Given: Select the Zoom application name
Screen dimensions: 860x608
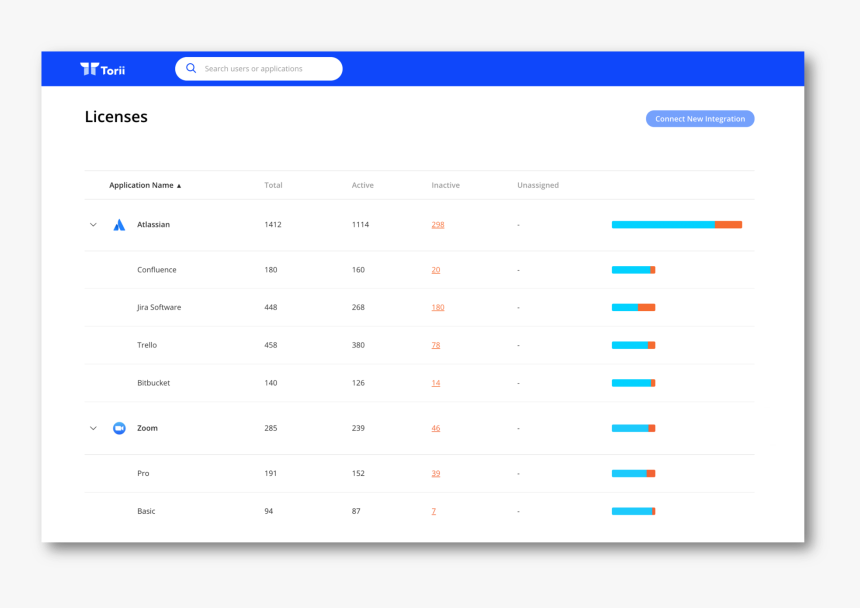Looking at the screenshot, I should click(x=147, y=428).
